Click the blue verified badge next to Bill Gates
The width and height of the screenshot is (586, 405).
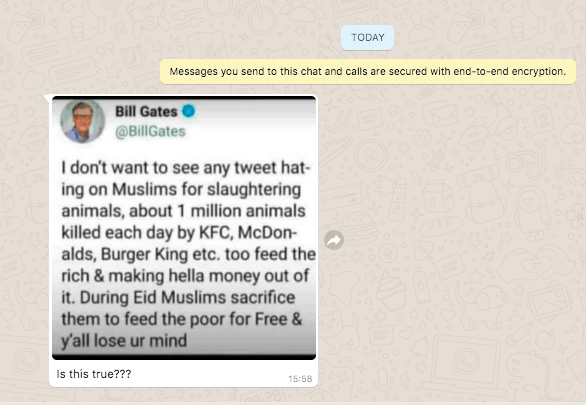188,111
